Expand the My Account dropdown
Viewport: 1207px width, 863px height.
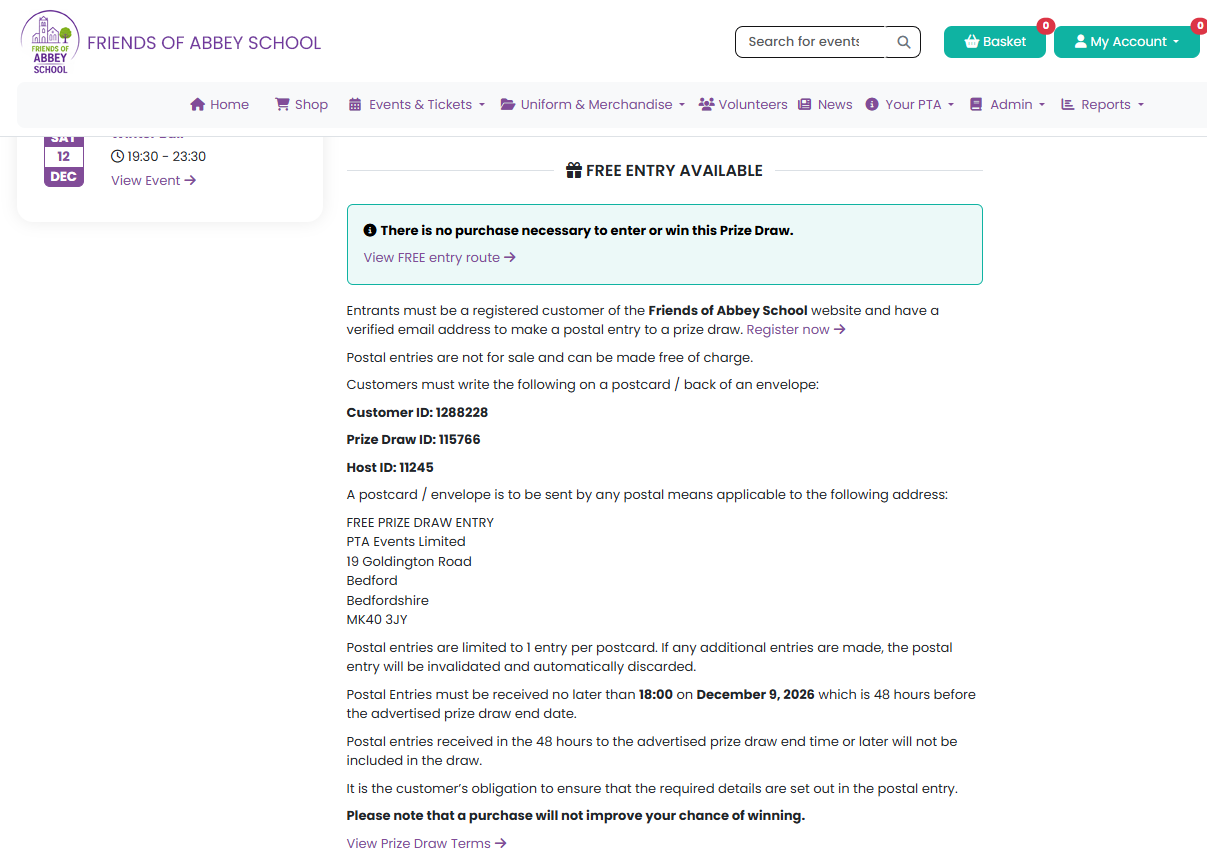point(1127,42)
